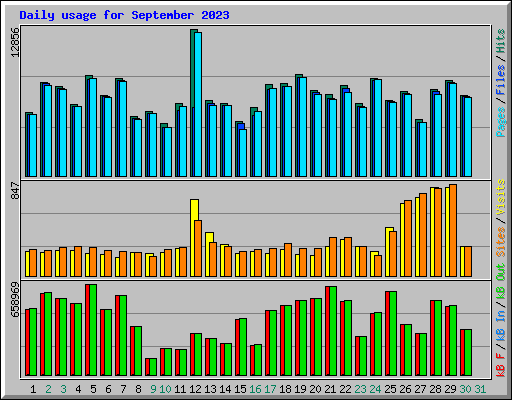Click day 14 on the x-axis
The width and height of the screenshot is (512, 400).
tap(225, 389)
